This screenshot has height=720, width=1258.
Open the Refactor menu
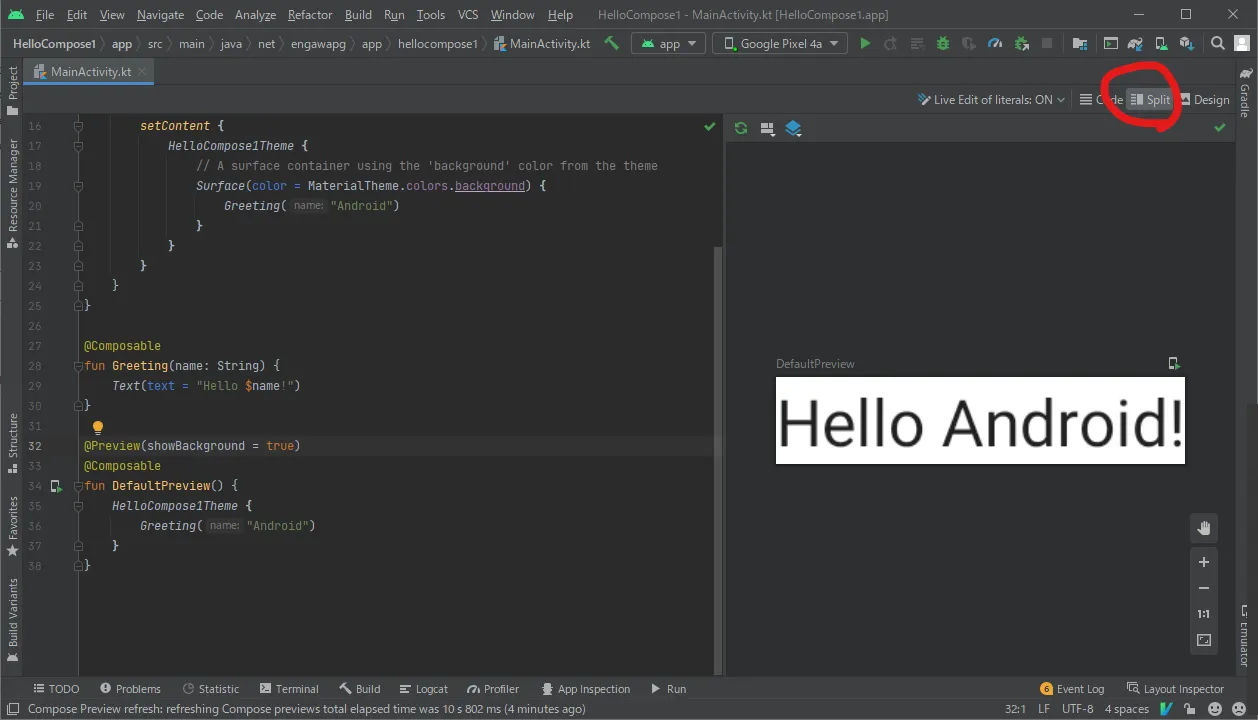[x=310, y=15]
